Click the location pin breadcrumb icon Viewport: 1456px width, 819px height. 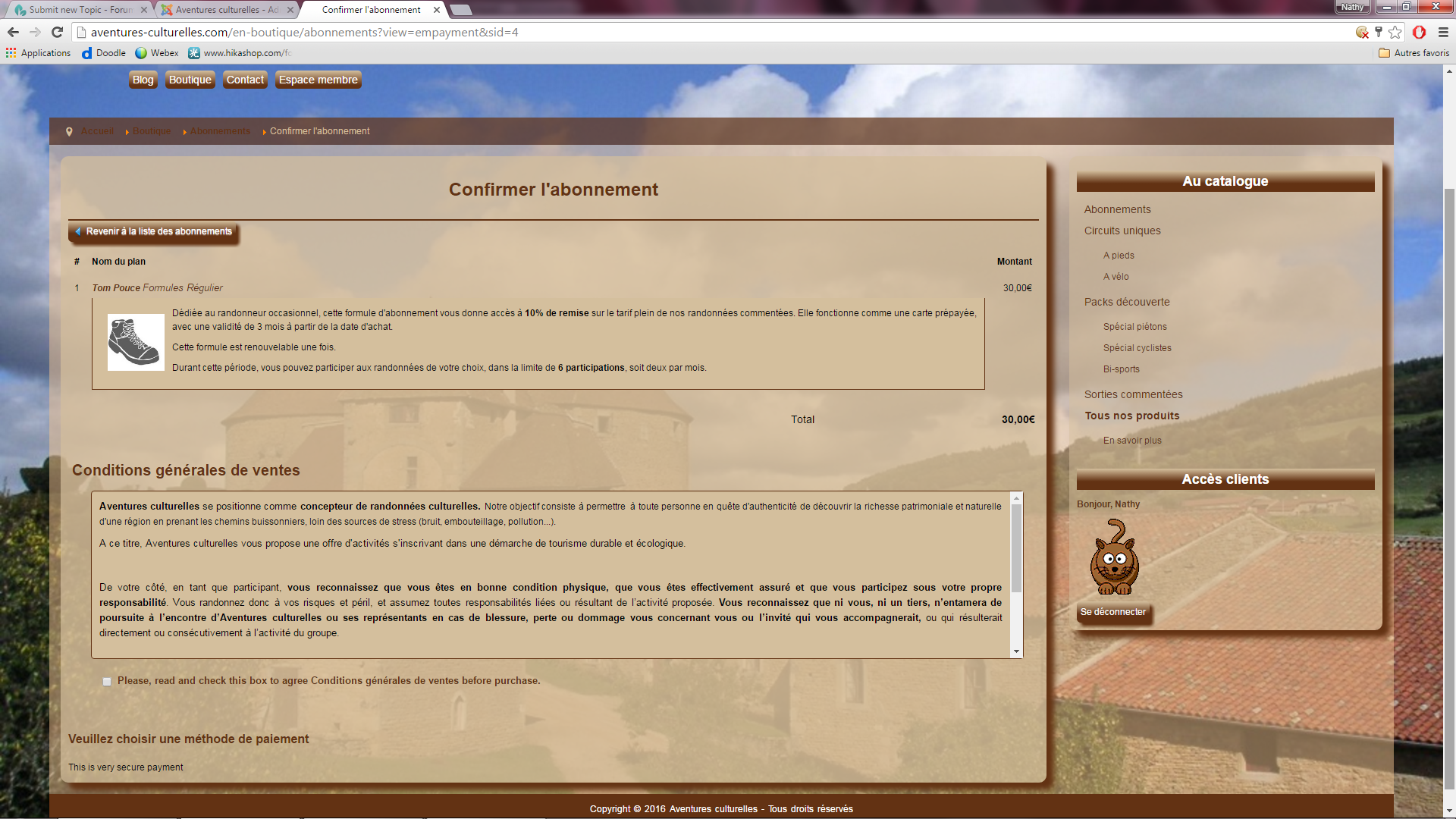tap(69, 132)
